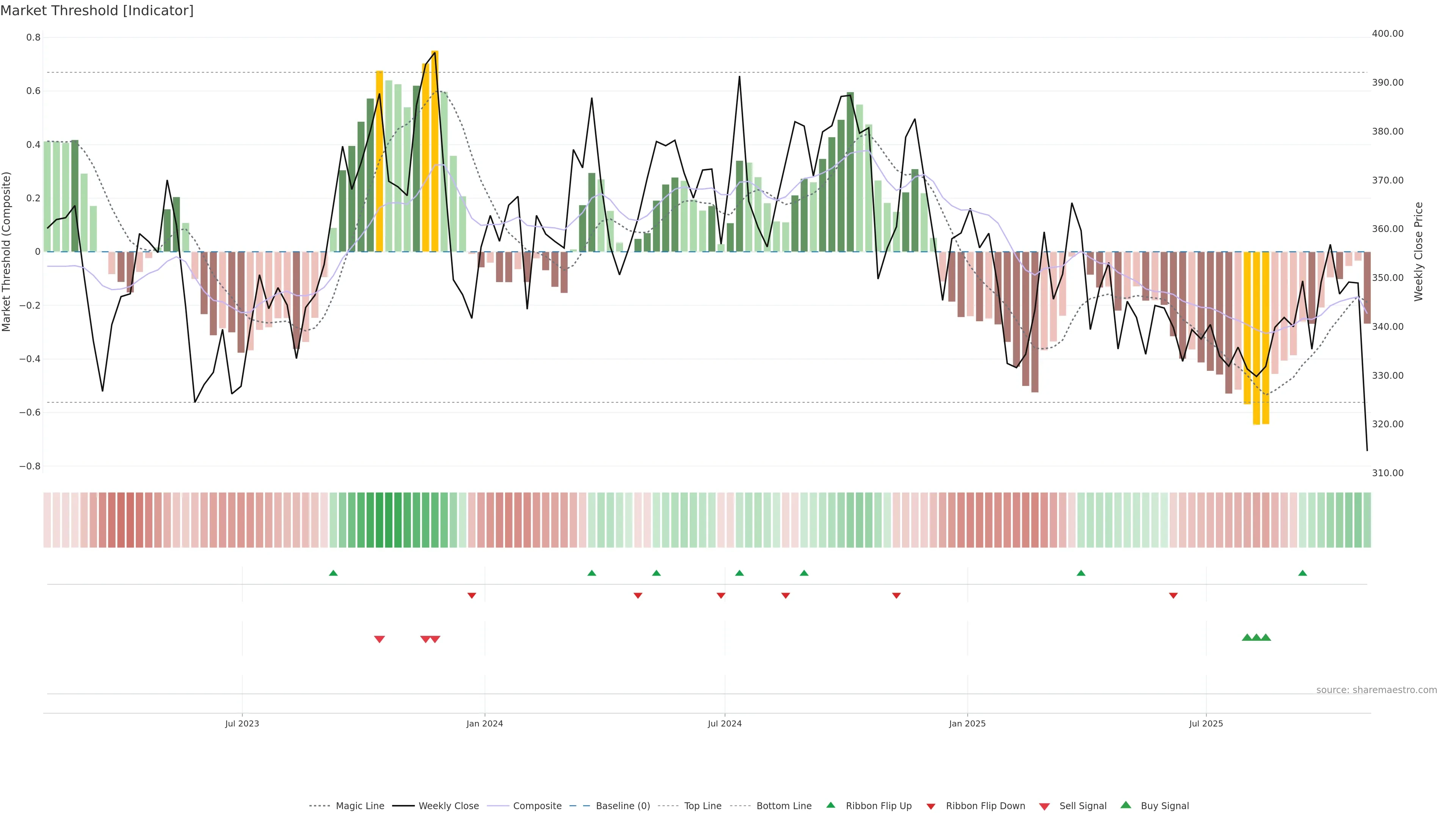The image size is (1456, 819).
Task: Click the Jan 2024 axis label
Action: click(x=485, y=723)
